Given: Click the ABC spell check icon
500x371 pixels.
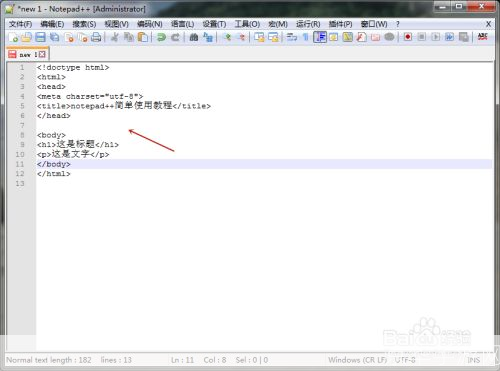Looking at the screenshot, I should tap(482, 37).
